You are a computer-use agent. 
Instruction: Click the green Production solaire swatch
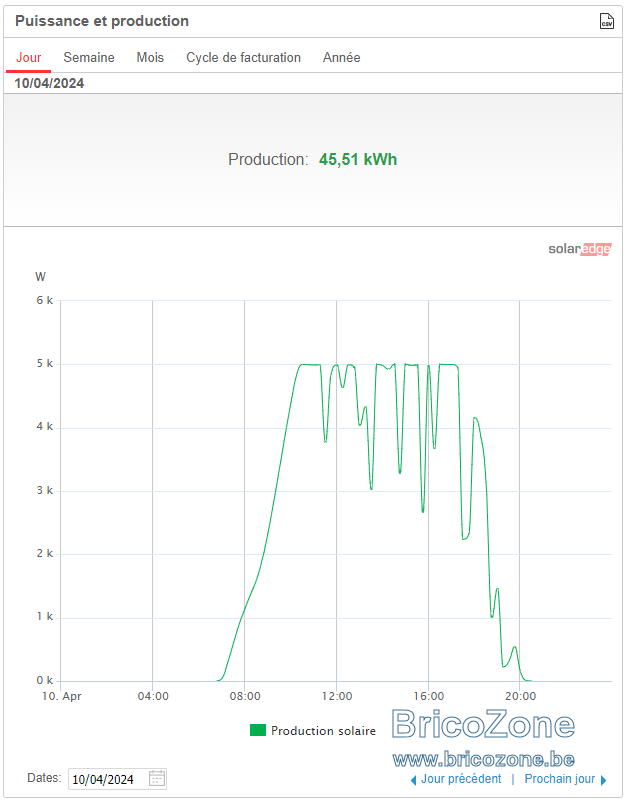tap(258, 730)
